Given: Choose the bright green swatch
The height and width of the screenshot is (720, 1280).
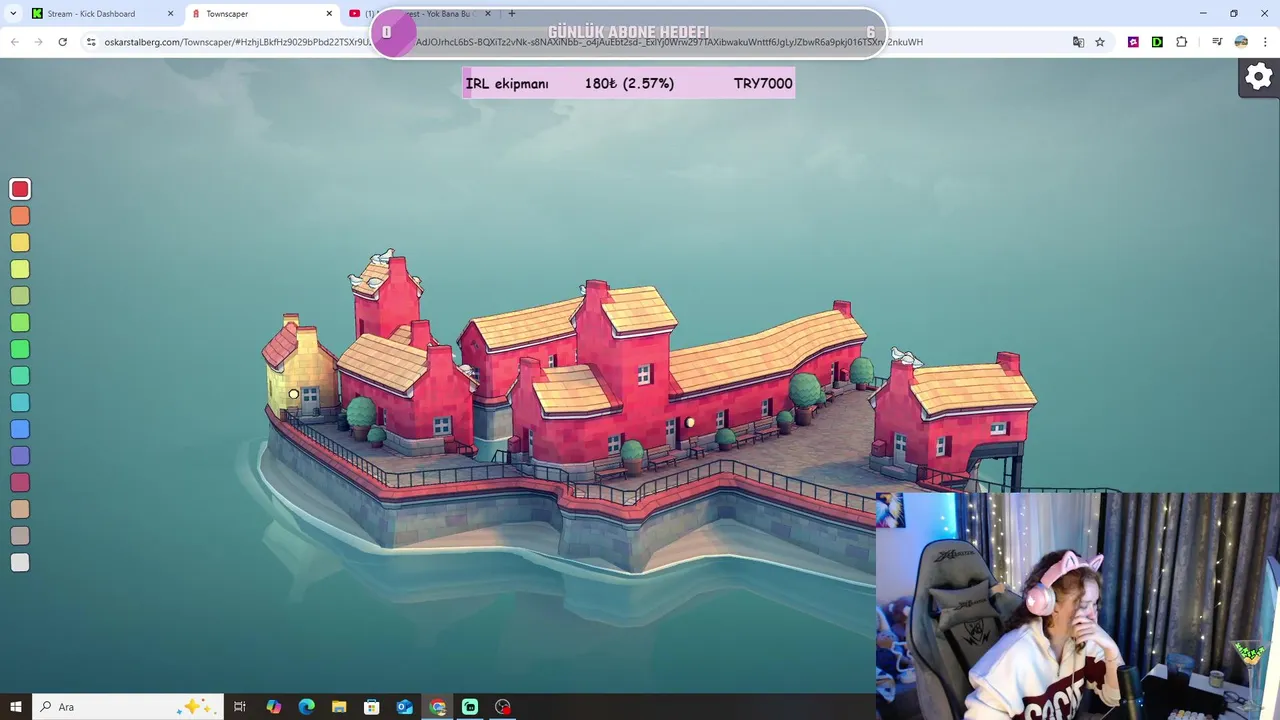Looking at the screenshot, I should 20,349.
